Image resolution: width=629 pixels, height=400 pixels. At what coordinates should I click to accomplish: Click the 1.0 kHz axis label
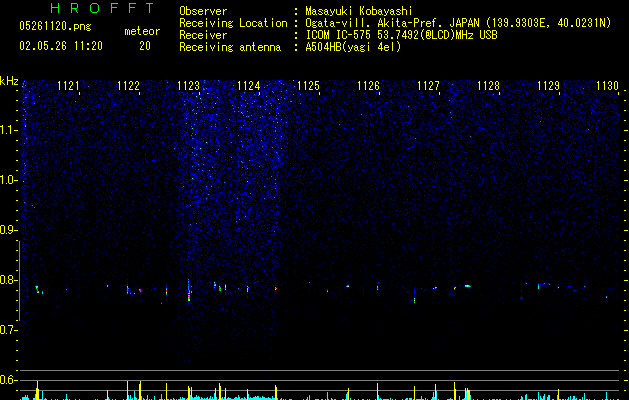tap(8, 180)
